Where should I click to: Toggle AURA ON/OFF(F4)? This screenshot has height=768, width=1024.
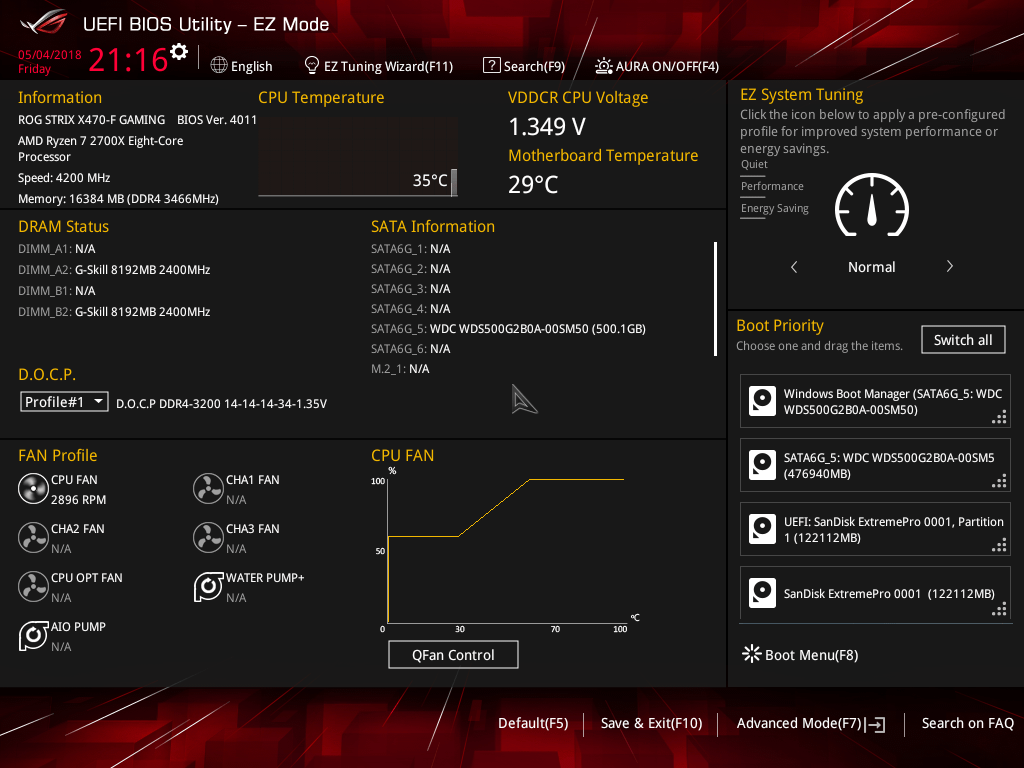click(x=657, y=66)
